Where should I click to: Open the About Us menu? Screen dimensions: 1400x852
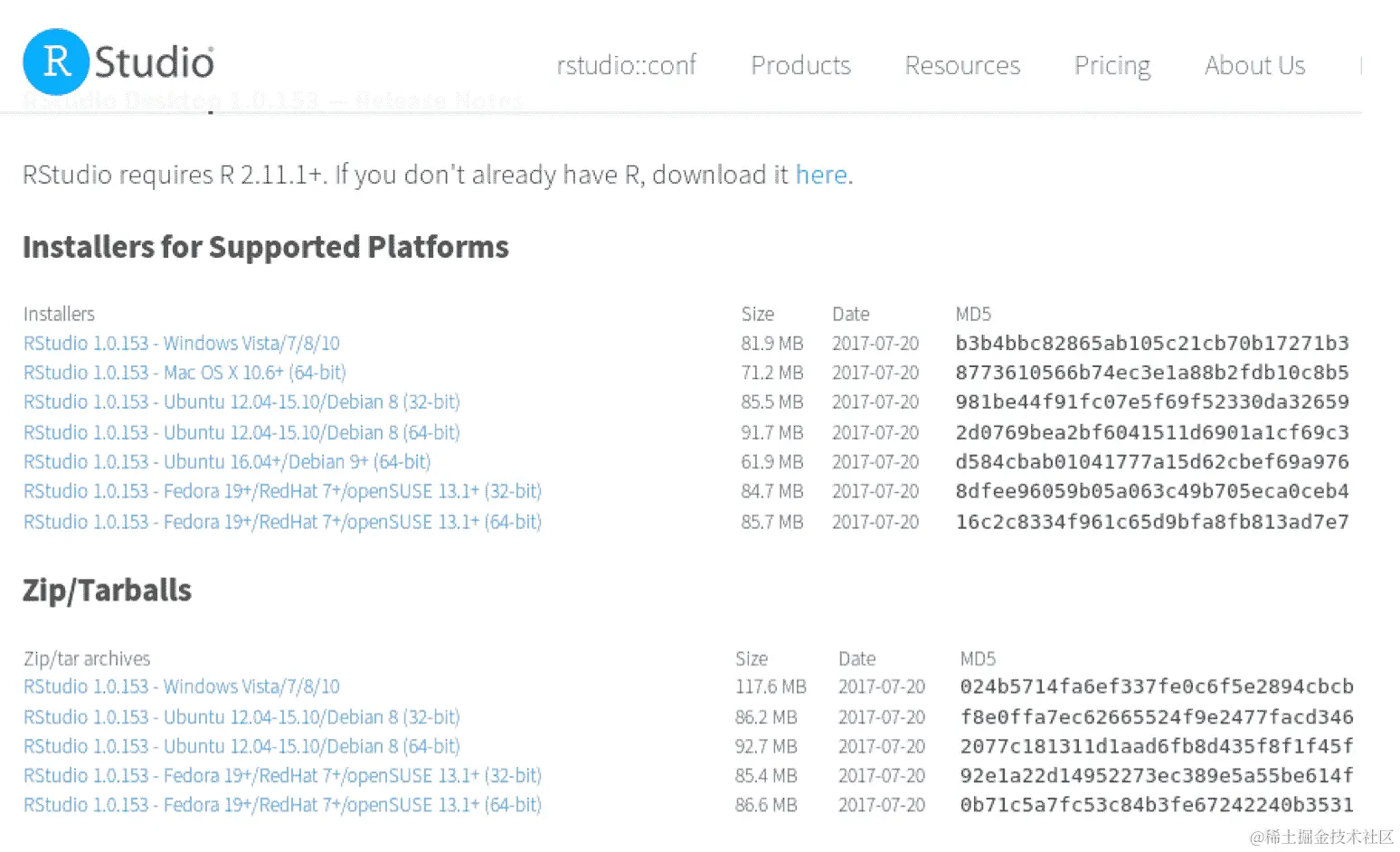tap(1254, 65)
